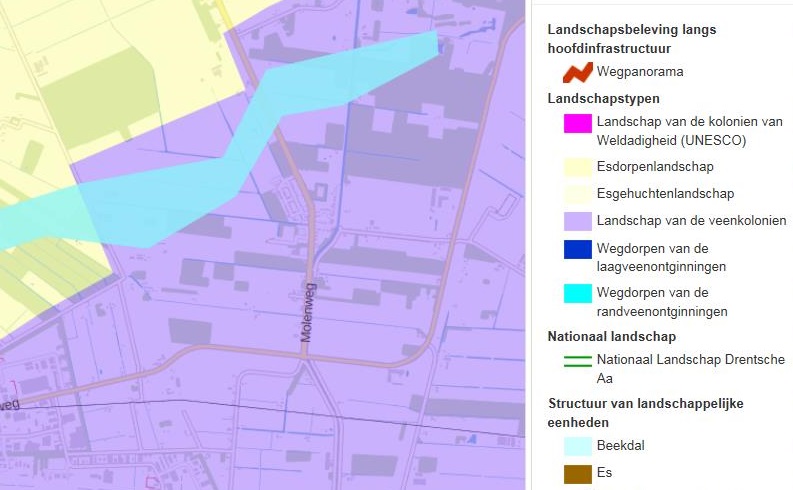Click the 'Beekdal' legend label
Screen dimensions: 793x490
[621, 446]
